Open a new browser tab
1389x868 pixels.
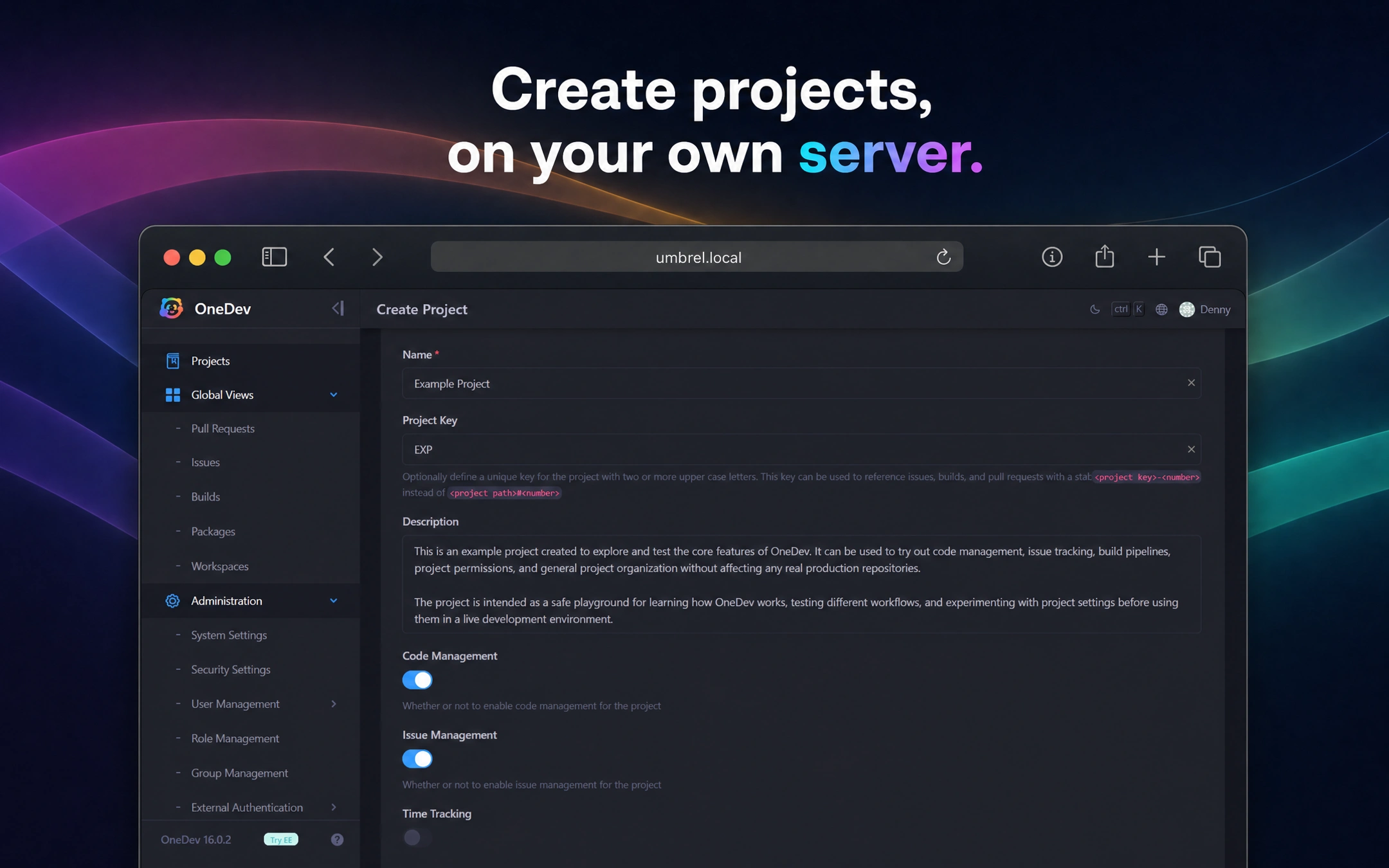pyautogui.click(x=1156, y=257)
